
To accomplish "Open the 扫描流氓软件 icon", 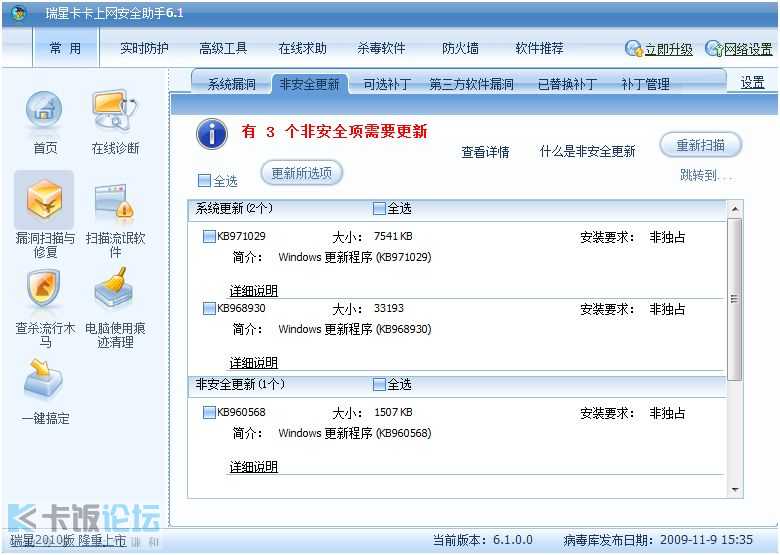I will click(115, 201).
